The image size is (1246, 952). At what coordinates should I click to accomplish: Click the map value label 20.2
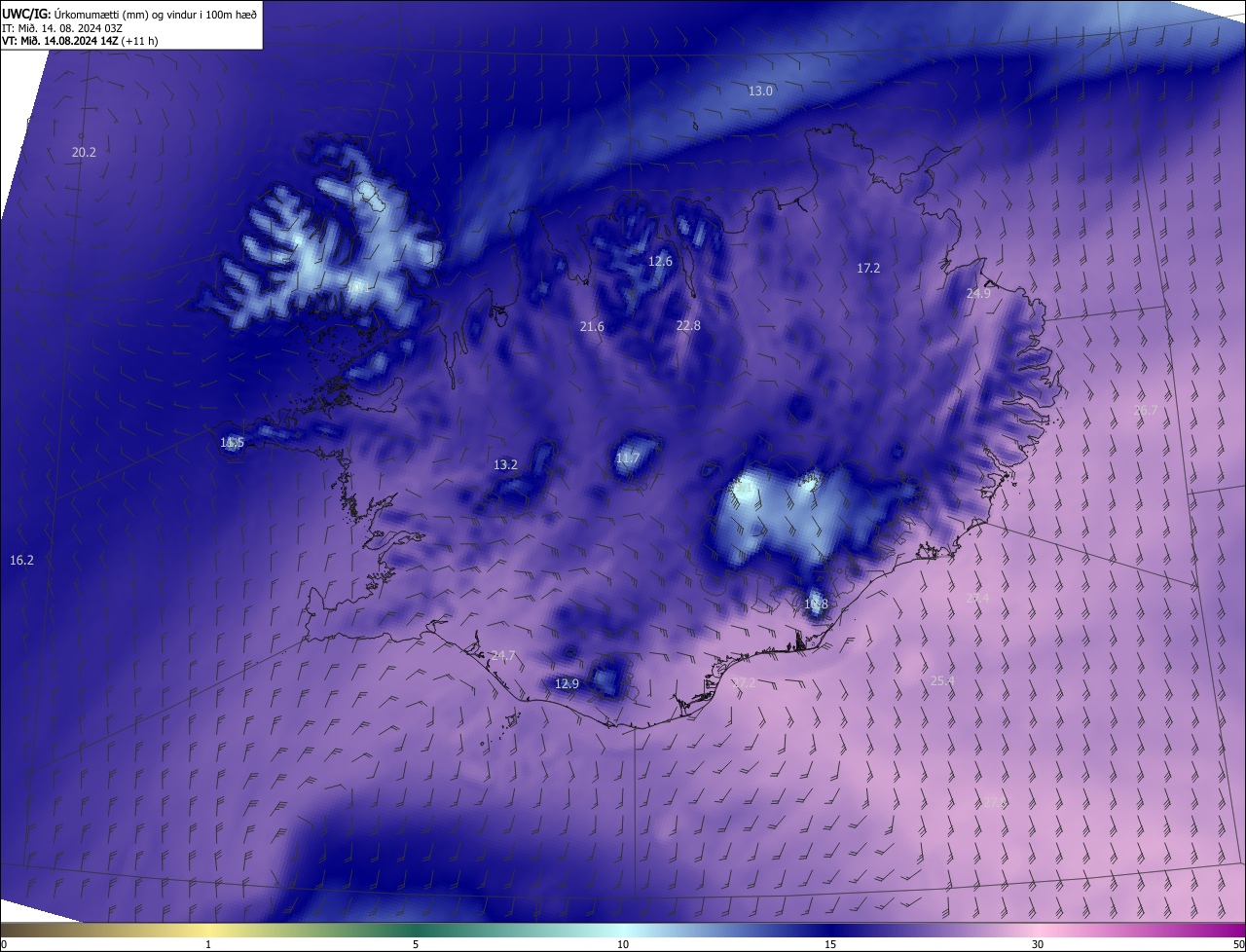coord(85,152)
